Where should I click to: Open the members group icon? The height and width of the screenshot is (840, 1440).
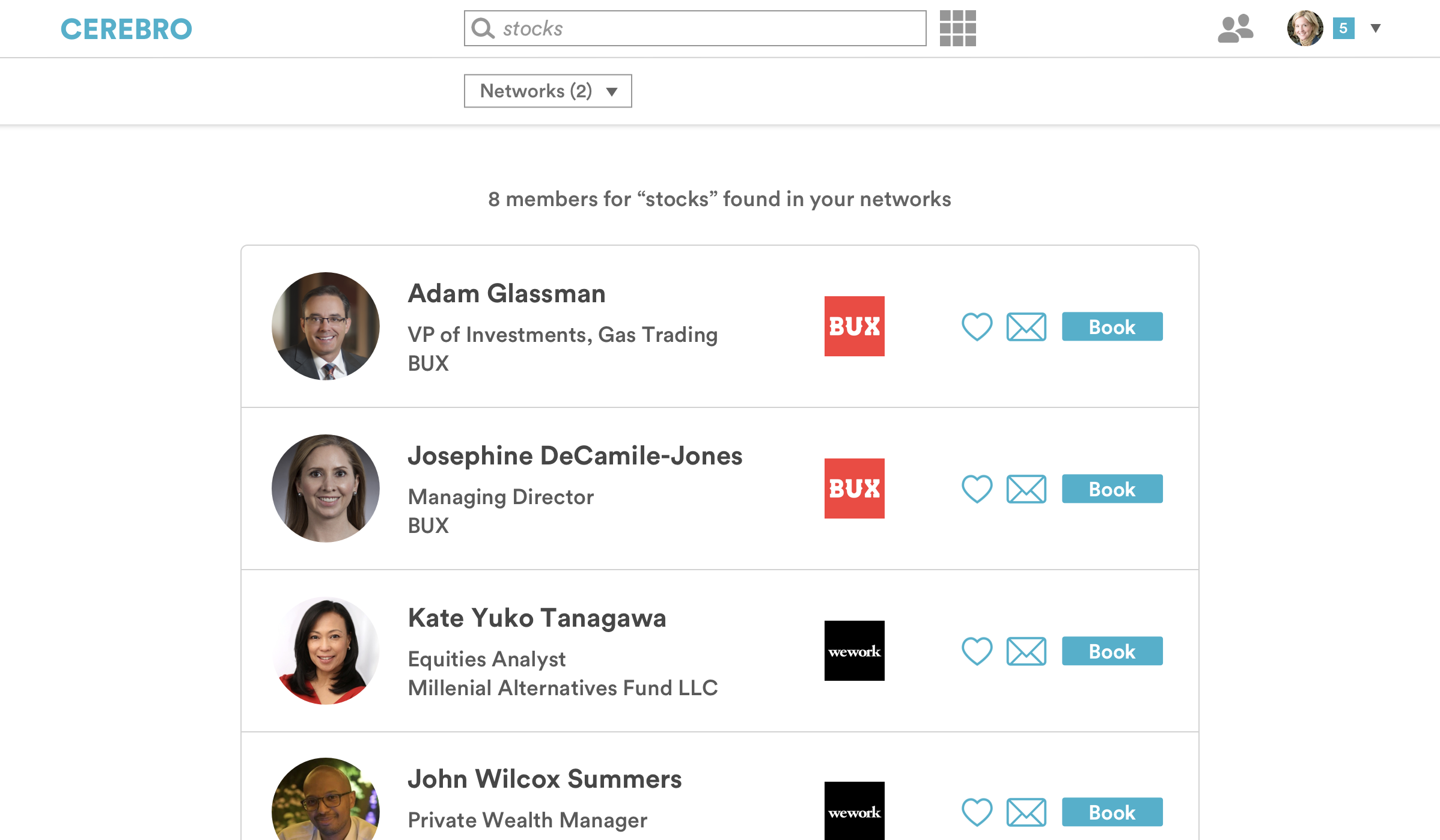pyautogui.click(x=1235, y=28)
